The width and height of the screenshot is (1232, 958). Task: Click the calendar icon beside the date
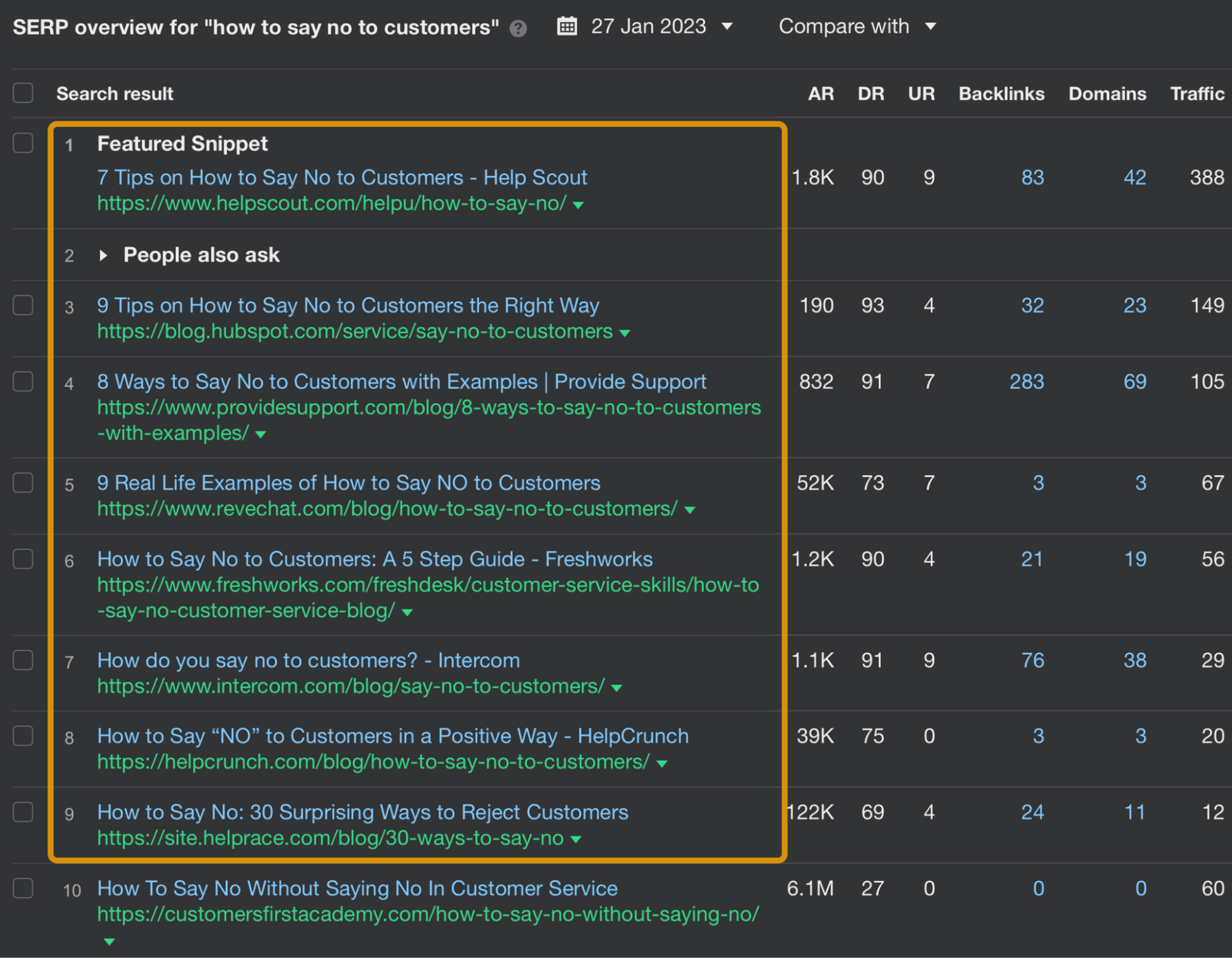567,26
